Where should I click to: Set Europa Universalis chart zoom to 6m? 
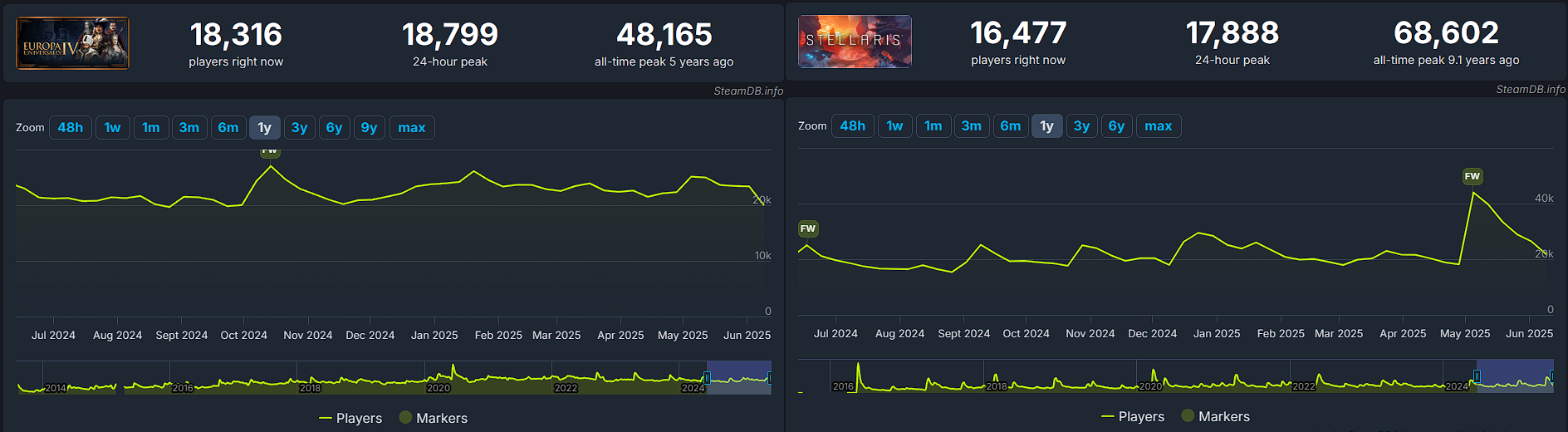(x=228, y=127)
